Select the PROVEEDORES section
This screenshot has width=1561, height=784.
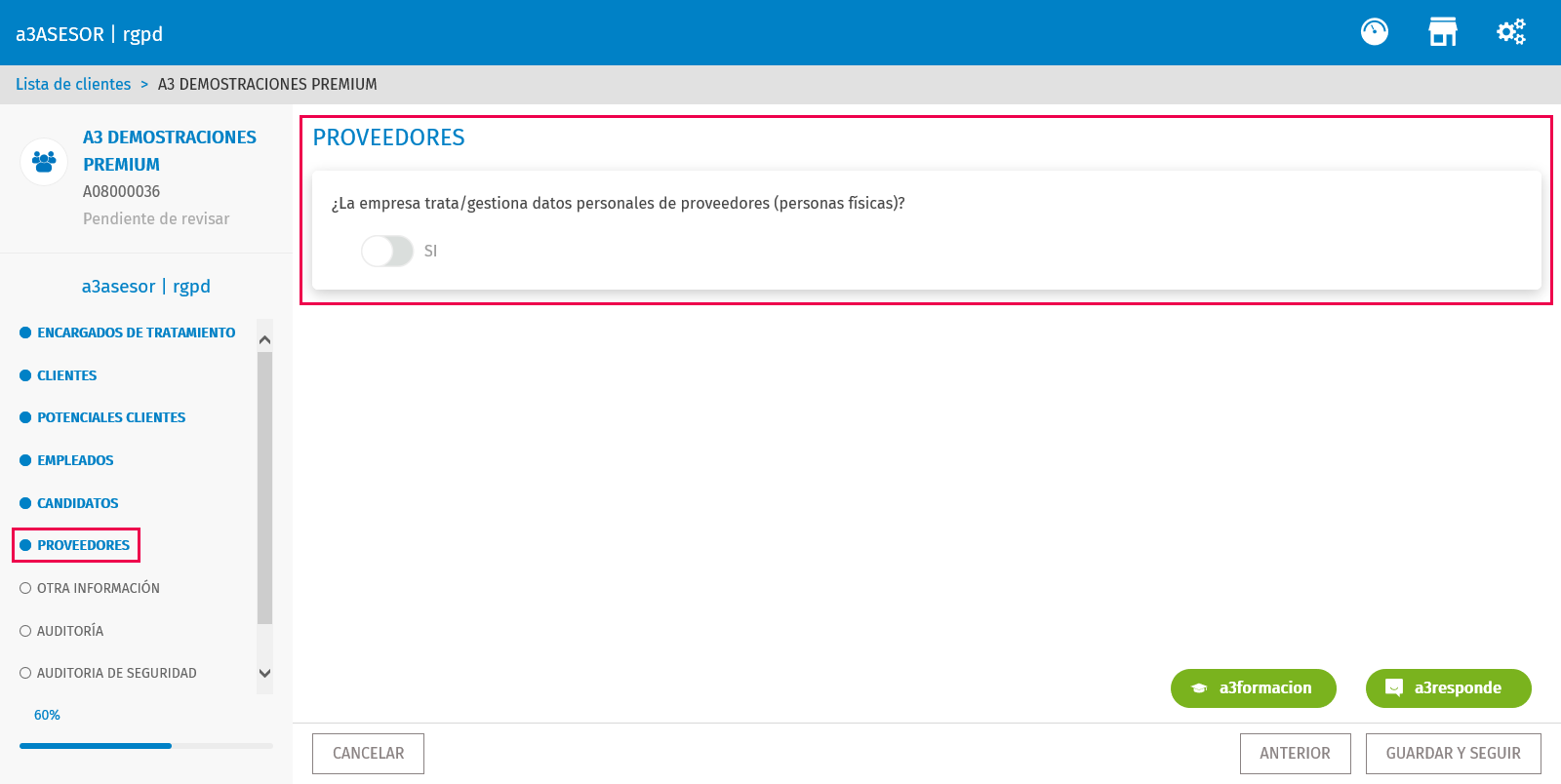tap(83, 545)
